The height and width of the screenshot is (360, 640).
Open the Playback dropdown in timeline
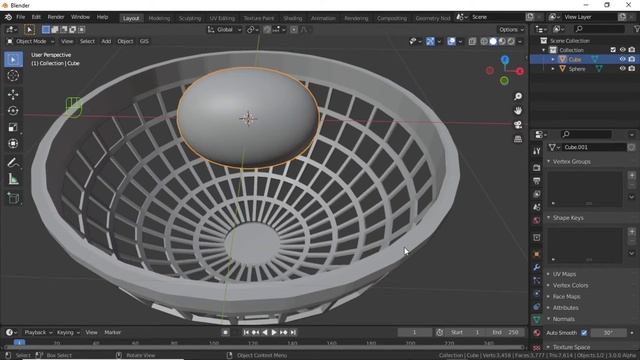pyautogui.click(x=38, y=332)
